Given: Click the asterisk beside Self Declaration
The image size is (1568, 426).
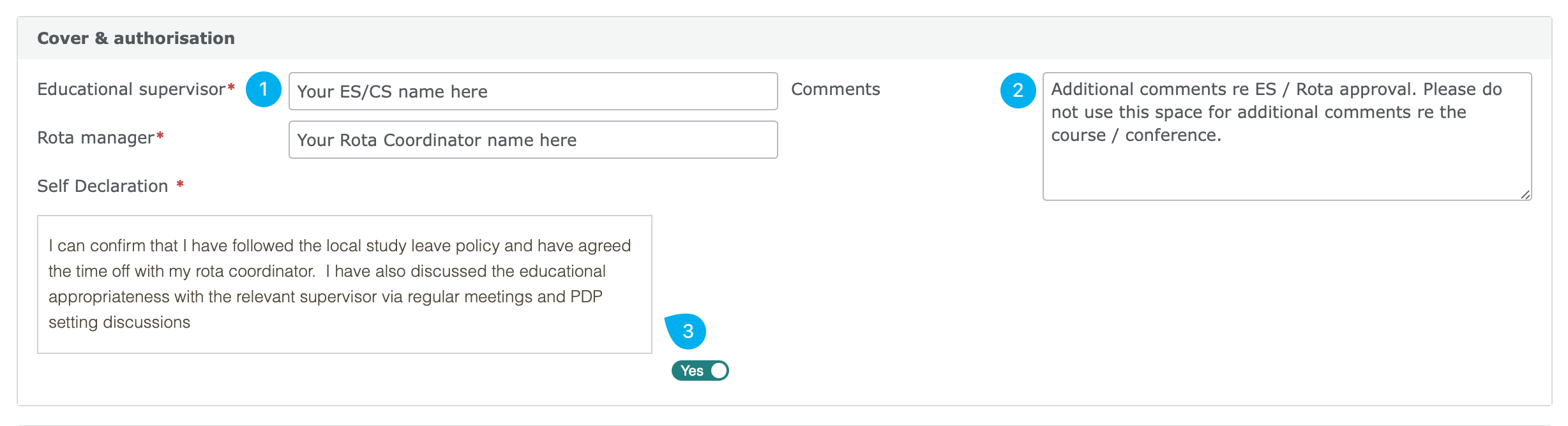Looking at the screenshot, I should pos(180,184).
